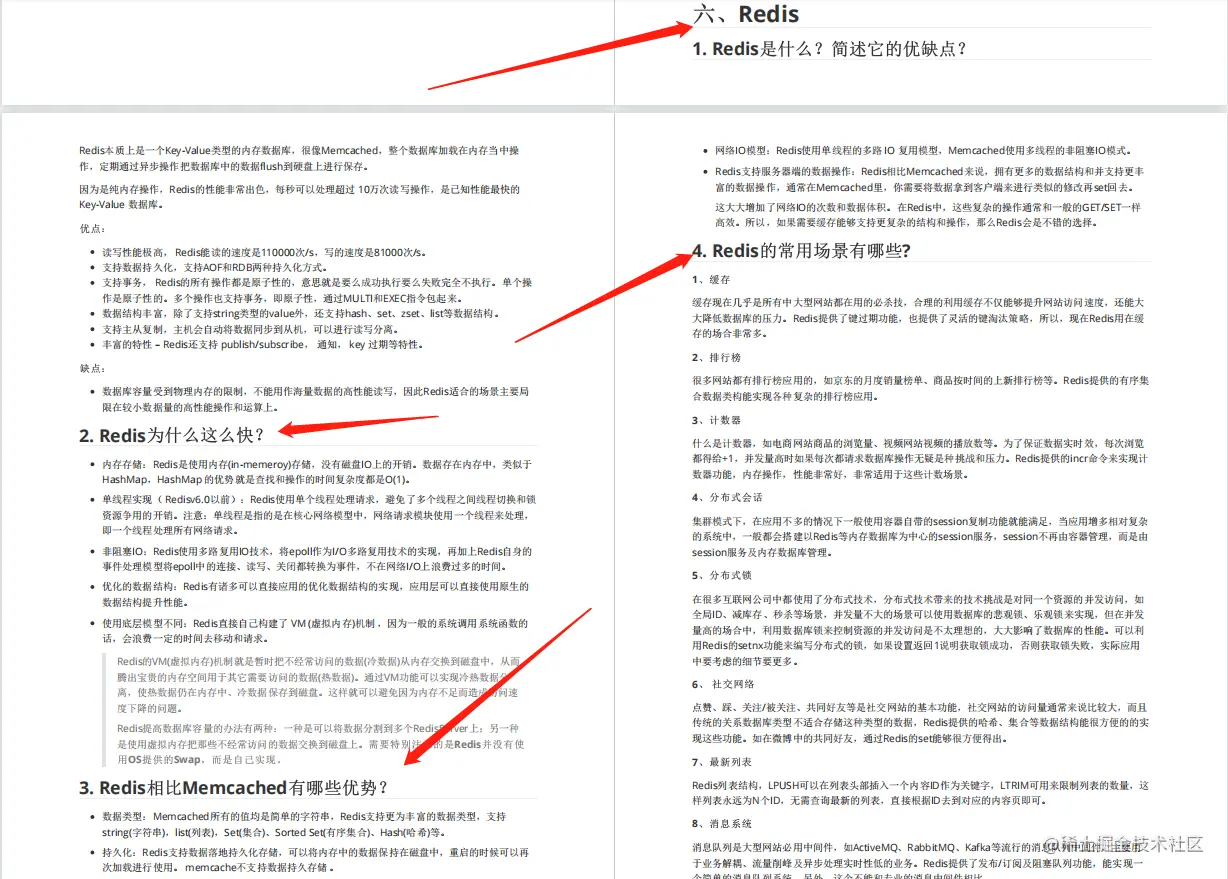The height and width of the screenshot is (879, 1228).
Task: Click subheading "8、消息系统"
Action: [722, 824]
